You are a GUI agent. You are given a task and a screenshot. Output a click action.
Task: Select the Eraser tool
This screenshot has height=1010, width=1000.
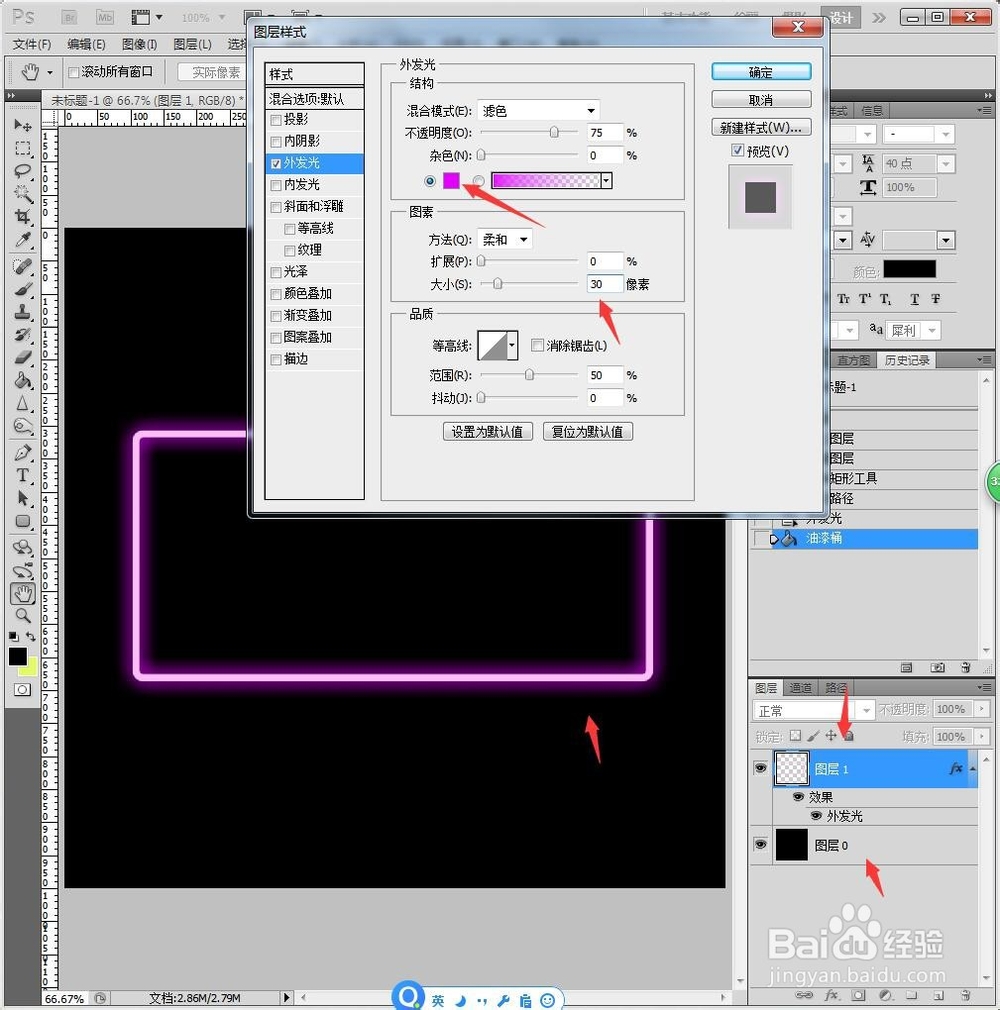[x=23, y=357]
